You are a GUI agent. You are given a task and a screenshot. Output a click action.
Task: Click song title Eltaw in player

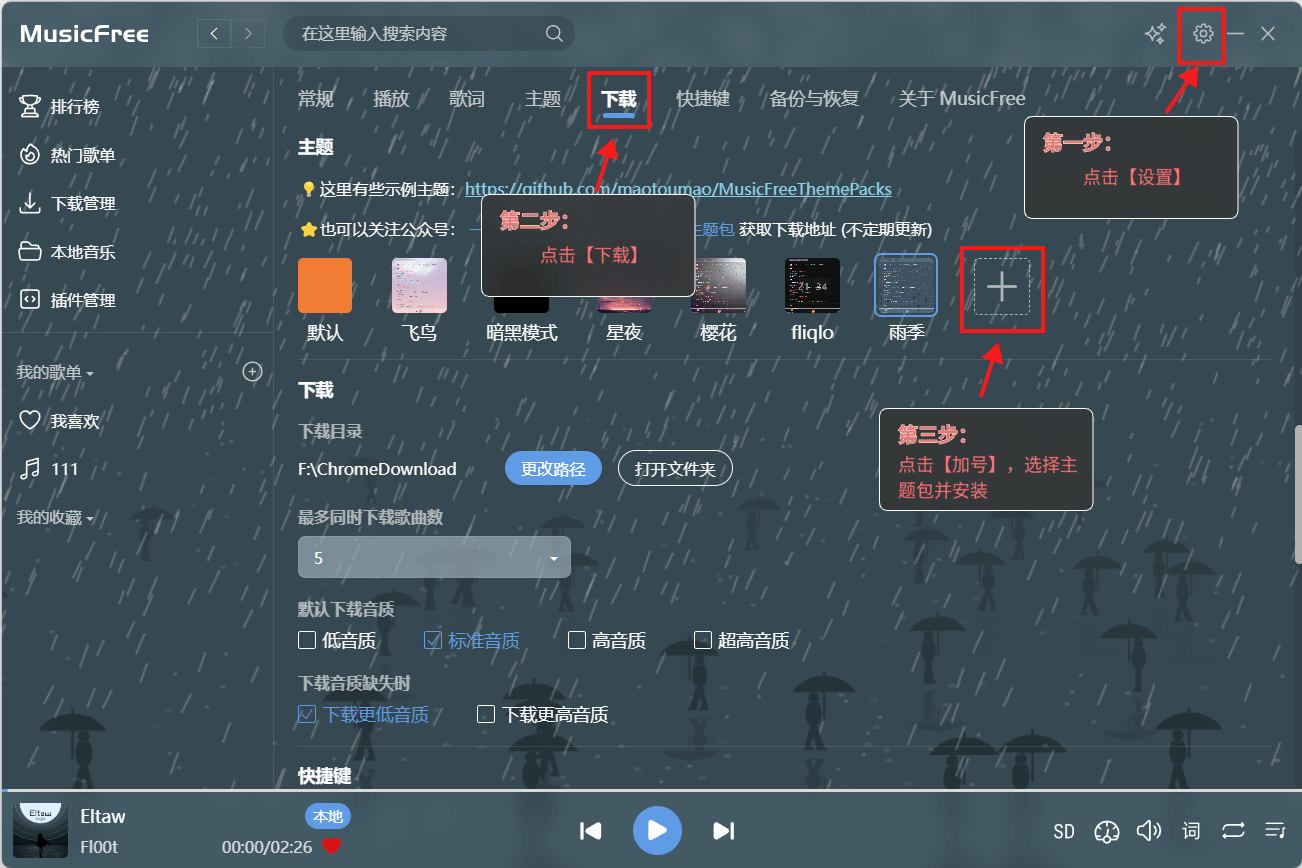(103, 817)
